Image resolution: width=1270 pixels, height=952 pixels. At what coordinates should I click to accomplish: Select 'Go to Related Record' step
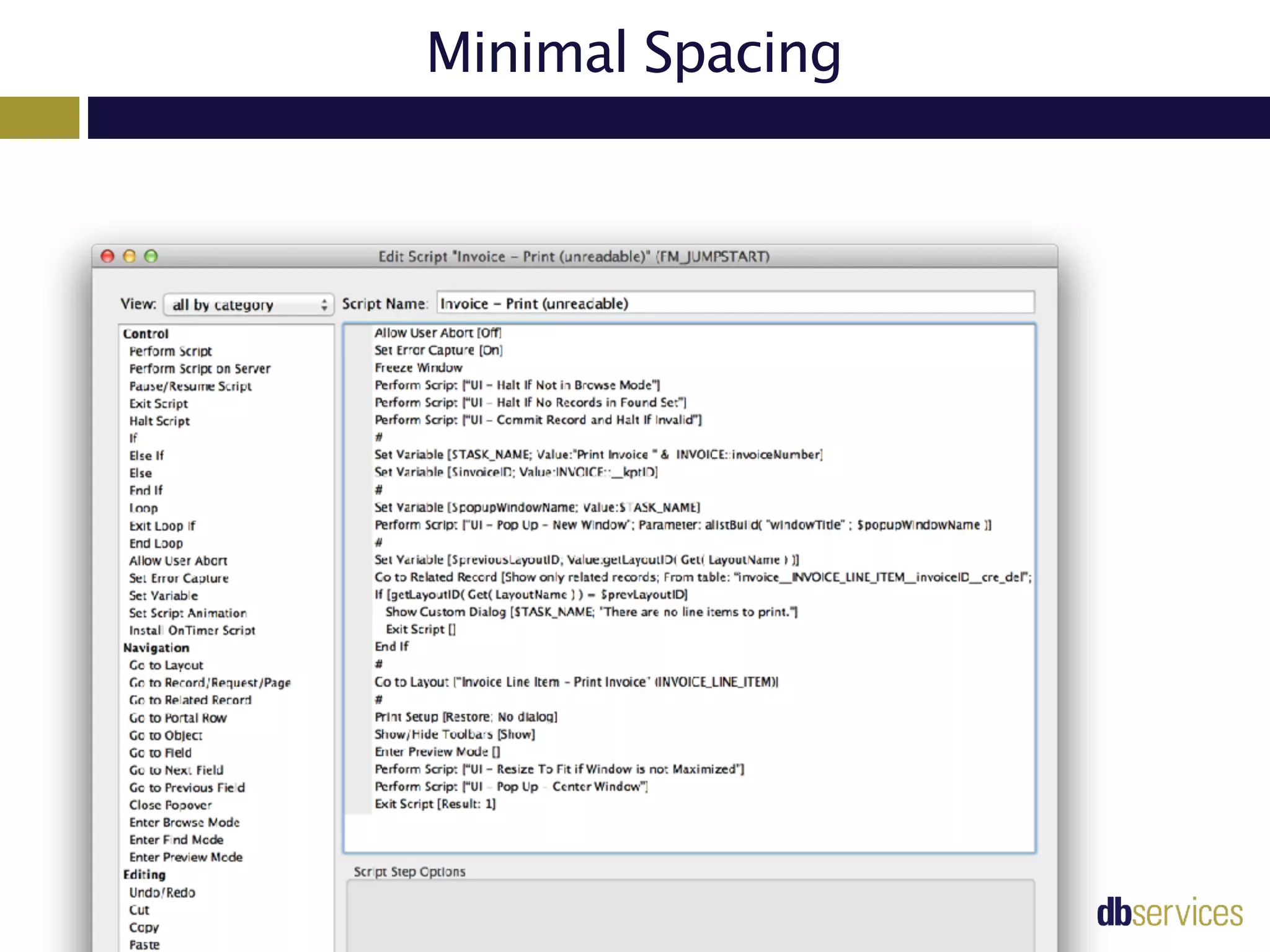pyautogui.click(x=190, y=700)
